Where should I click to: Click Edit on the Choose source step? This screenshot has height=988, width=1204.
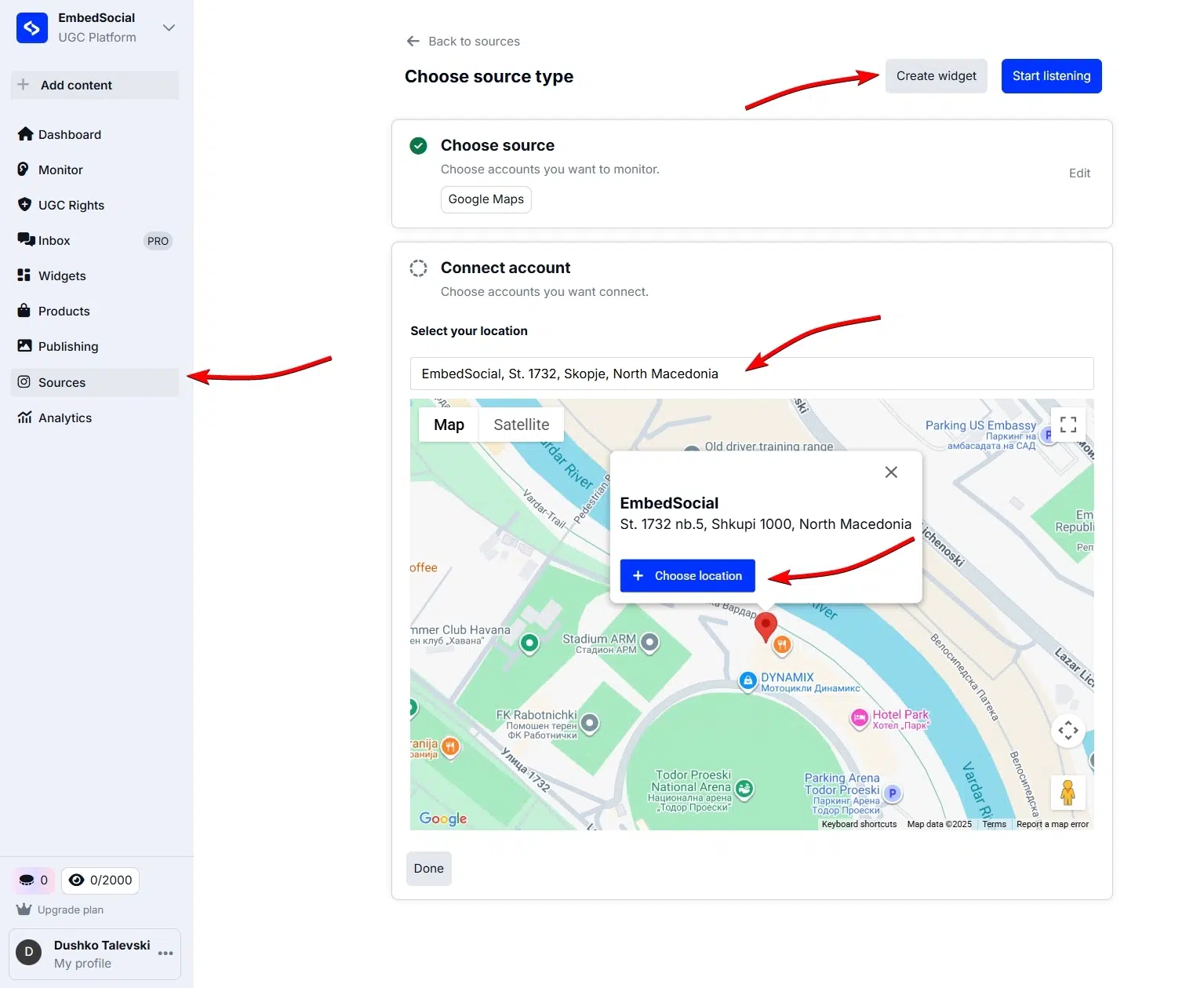(1079, 173)
